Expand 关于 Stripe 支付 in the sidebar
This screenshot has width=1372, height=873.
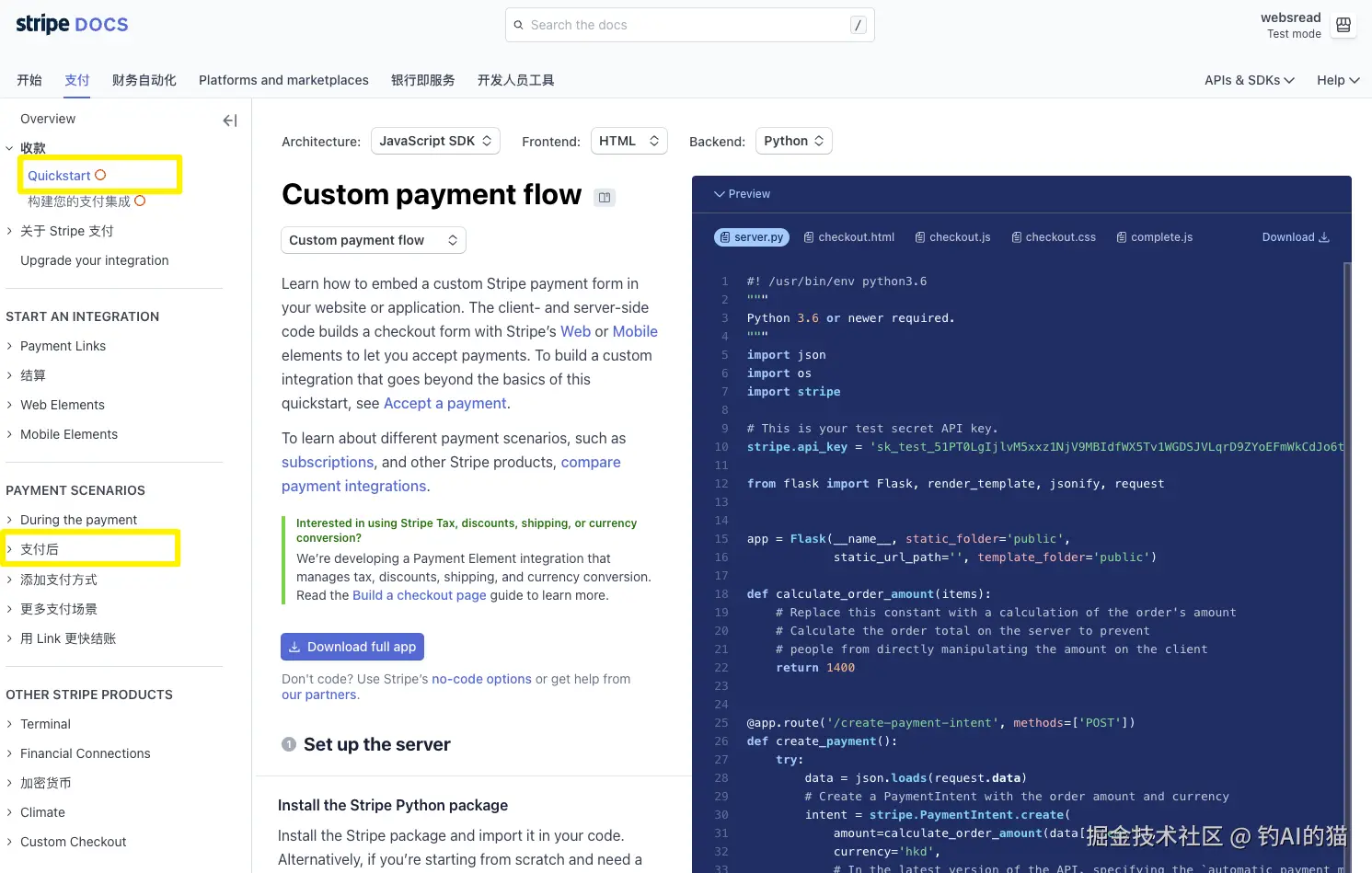(9, 231)
